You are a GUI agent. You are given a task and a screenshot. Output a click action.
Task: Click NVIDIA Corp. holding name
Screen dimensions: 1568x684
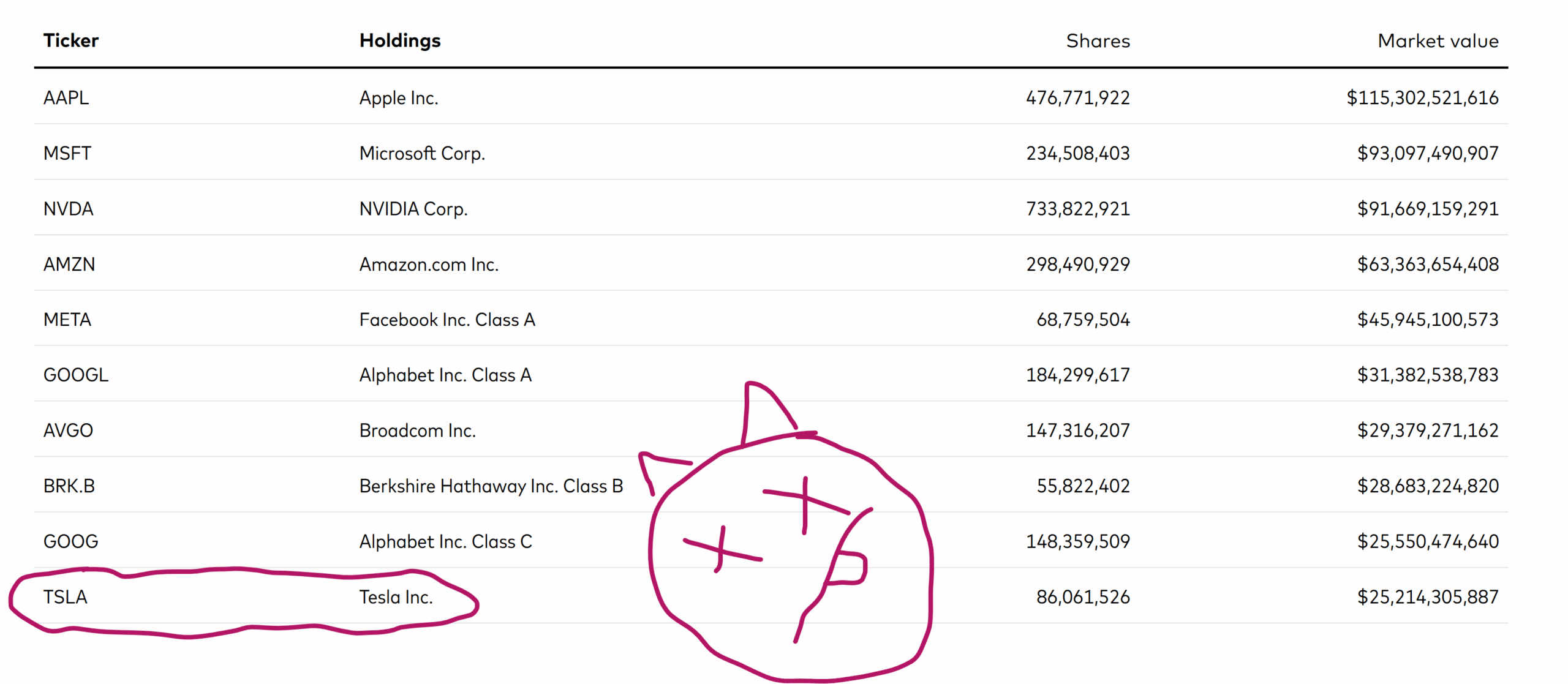tap(413, 209)
